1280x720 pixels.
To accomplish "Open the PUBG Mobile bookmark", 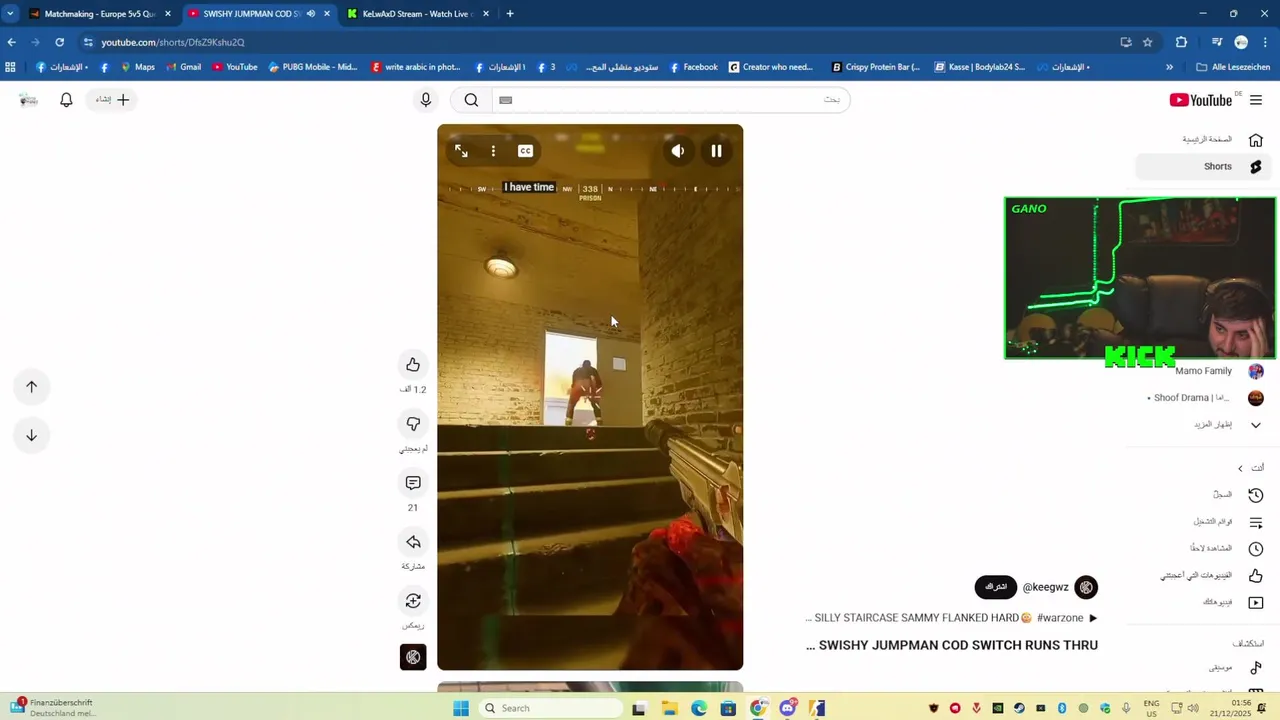I will tap(313, 67).
